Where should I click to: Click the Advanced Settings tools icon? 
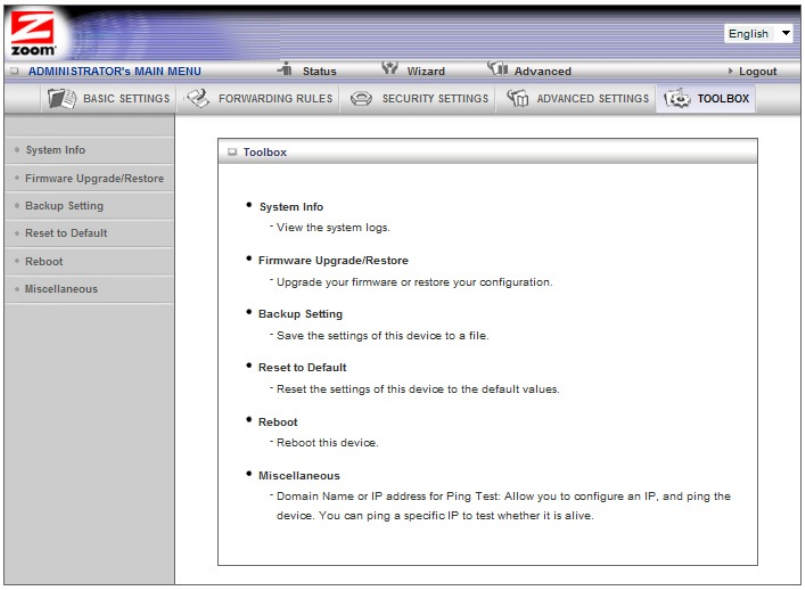tap(518, 98)
